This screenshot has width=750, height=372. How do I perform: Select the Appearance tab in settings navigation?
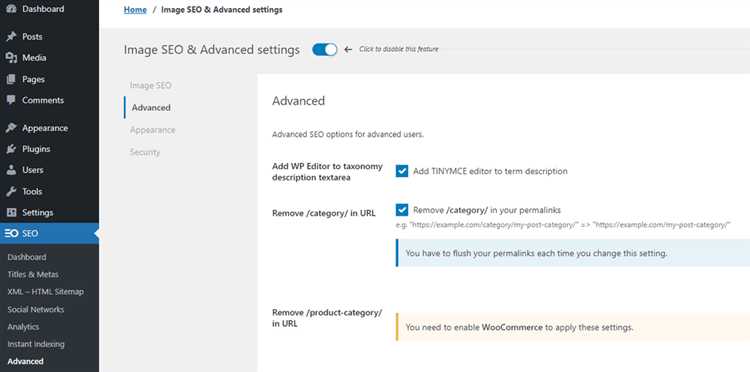tap(153, 130)
